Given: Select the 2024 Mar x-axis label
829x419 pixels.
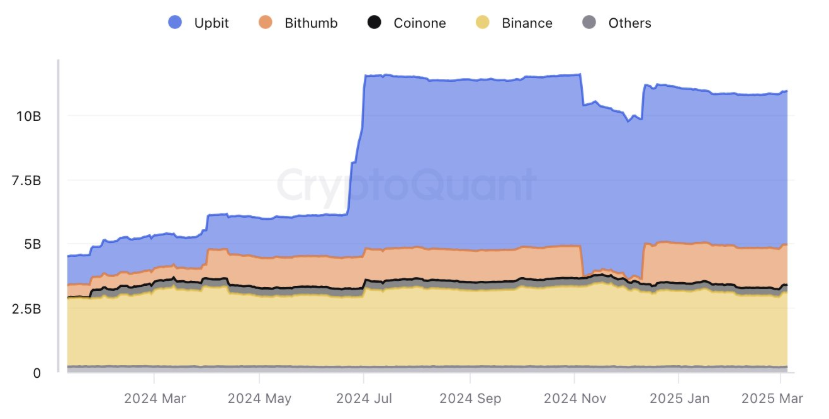Looking at the screenshot, I should 154,397.
